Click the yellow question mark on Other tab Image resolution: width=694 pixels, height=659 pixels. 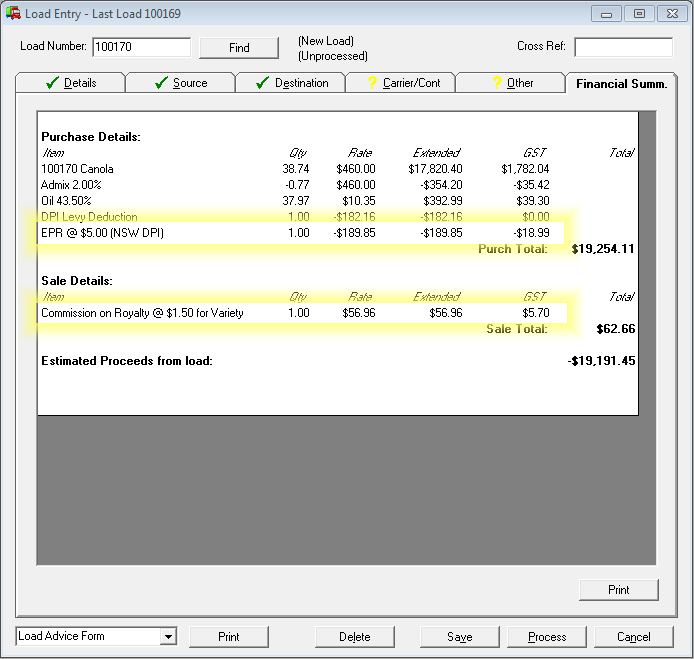[x=497, y=83]
